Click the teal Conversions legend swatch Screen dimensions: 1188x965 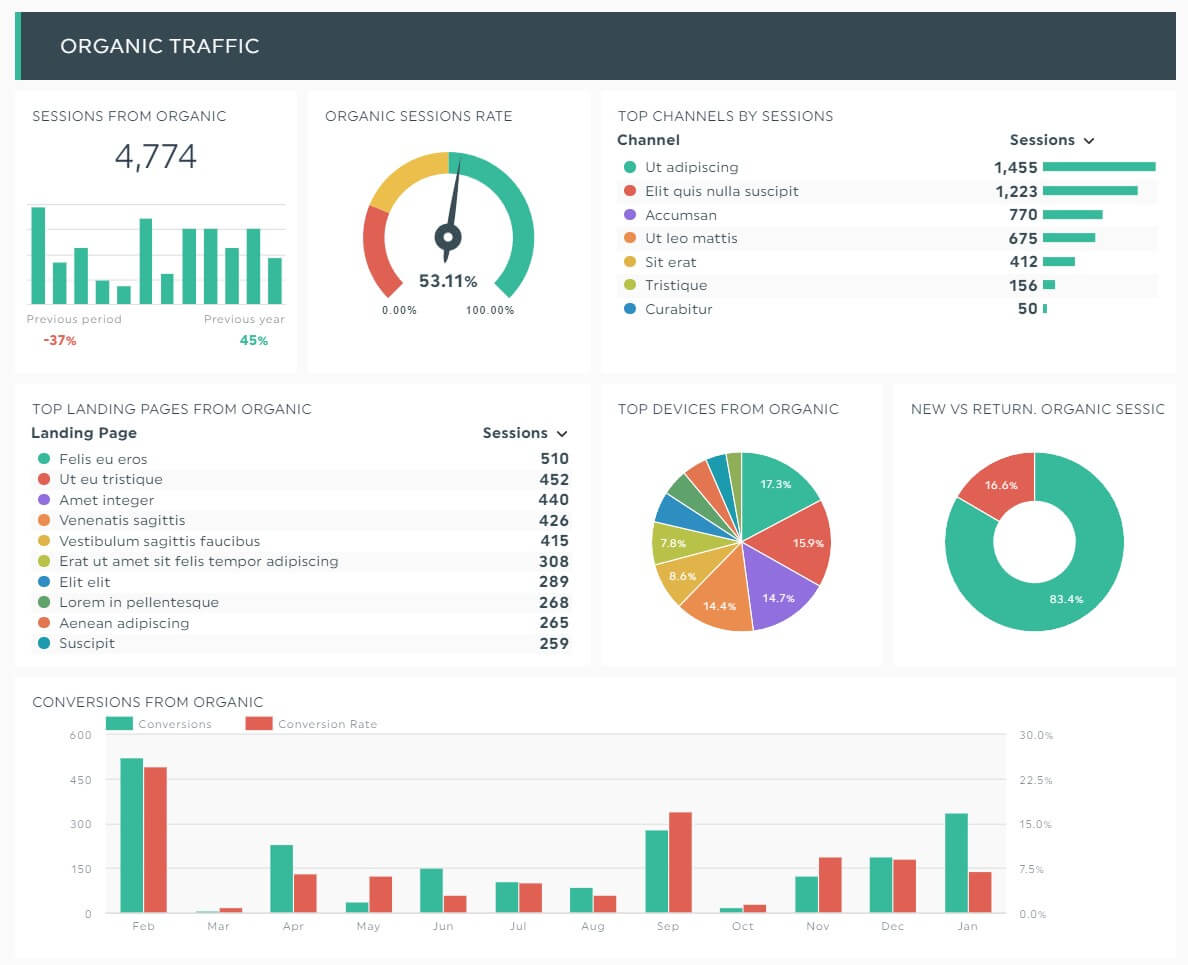tap(119, 721)
